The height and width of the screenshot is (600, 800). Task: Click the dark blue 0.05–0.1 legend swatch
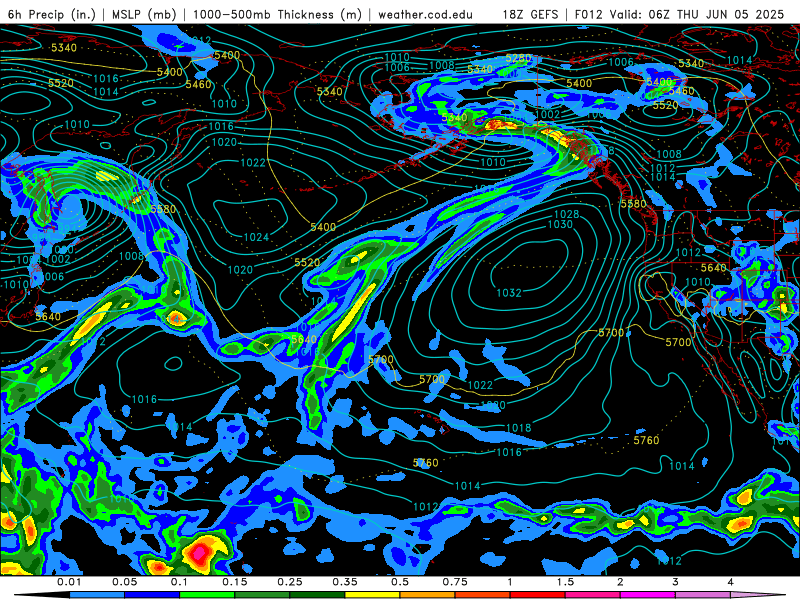[x=152, y=595]
